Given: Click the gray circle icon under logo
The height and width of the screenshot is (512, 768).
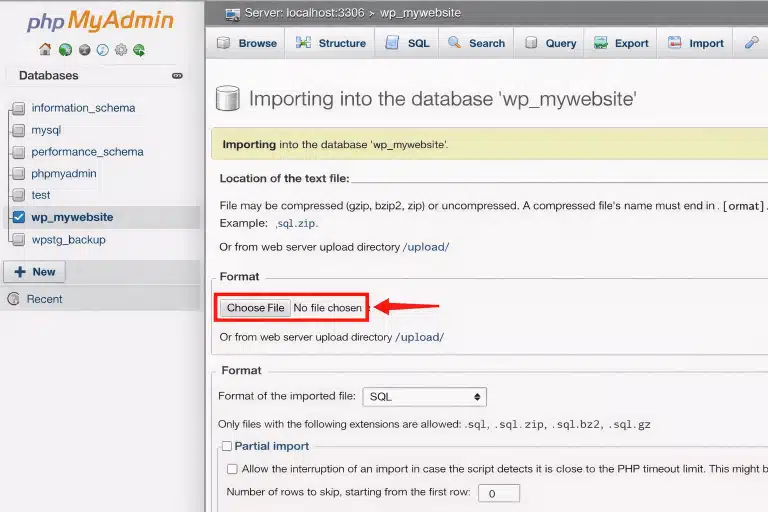Looking at the screenshot, I should (x=85, y=50).
